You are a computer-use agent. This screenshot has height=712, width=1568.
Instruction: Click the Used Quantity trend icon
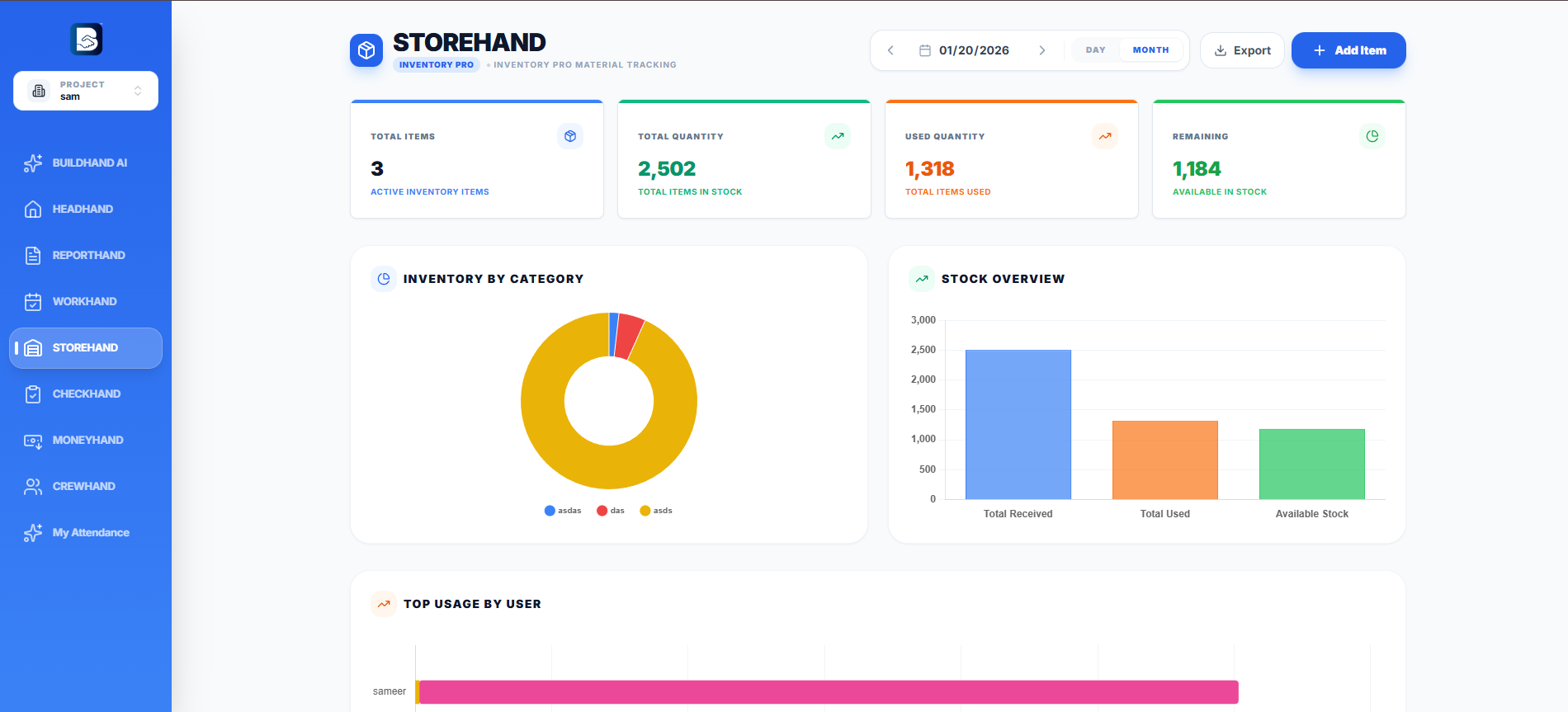[1105, 136]
